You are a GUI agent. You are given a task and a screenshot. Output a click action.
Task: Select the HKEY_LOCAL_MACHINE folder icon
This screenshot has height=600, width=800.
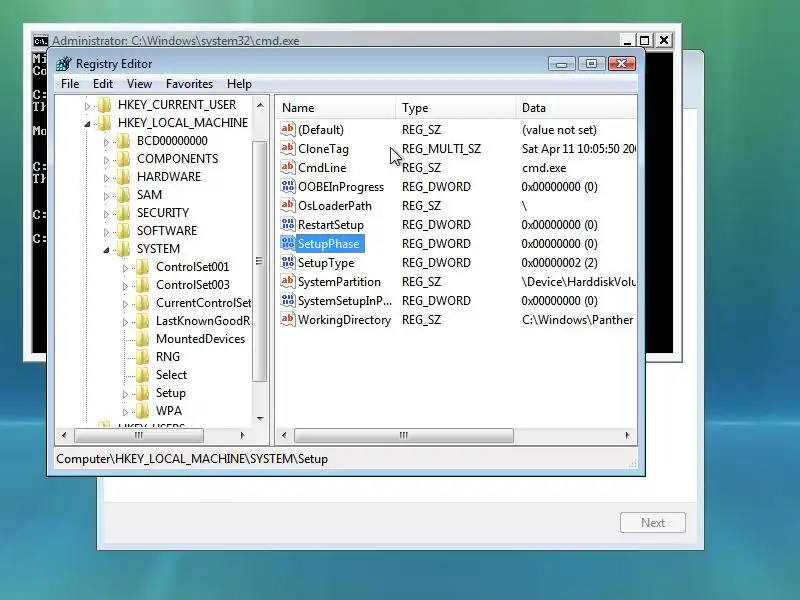[x=105, y=122]
